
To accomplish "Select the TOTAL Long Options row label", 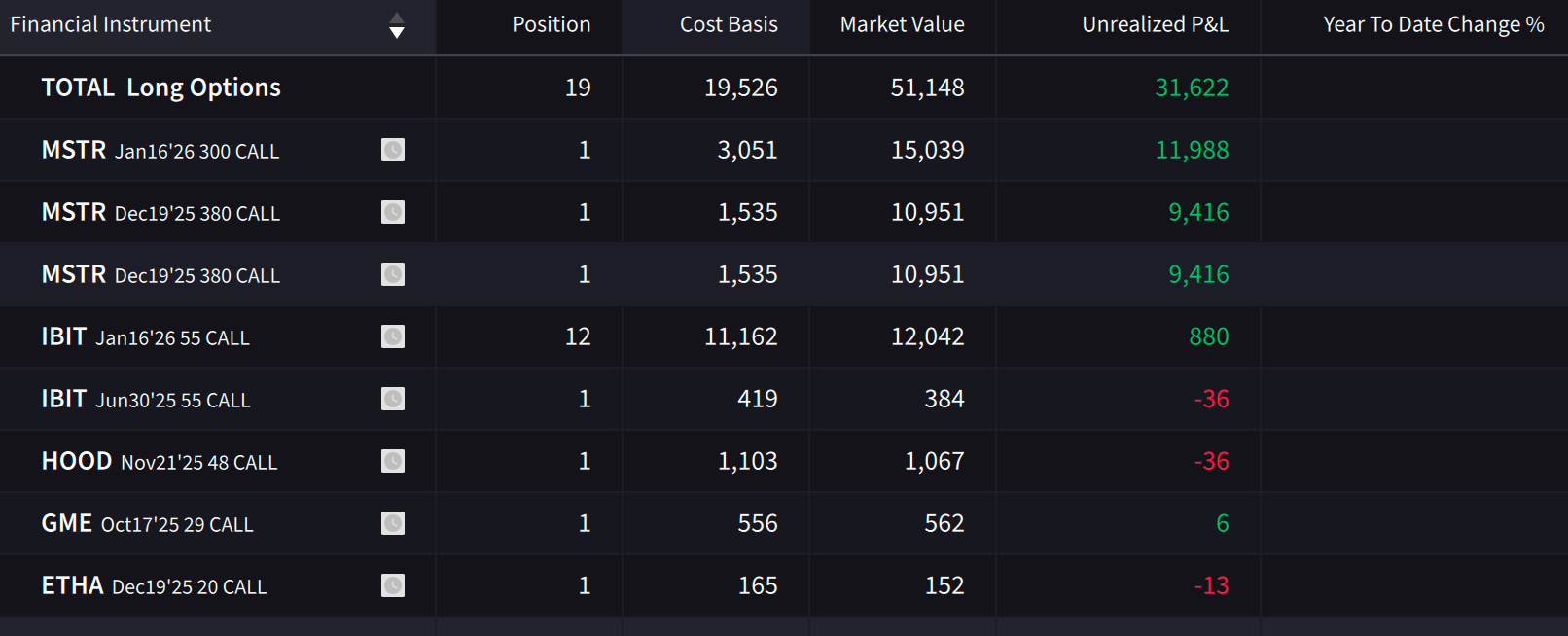I will [161, 88].
